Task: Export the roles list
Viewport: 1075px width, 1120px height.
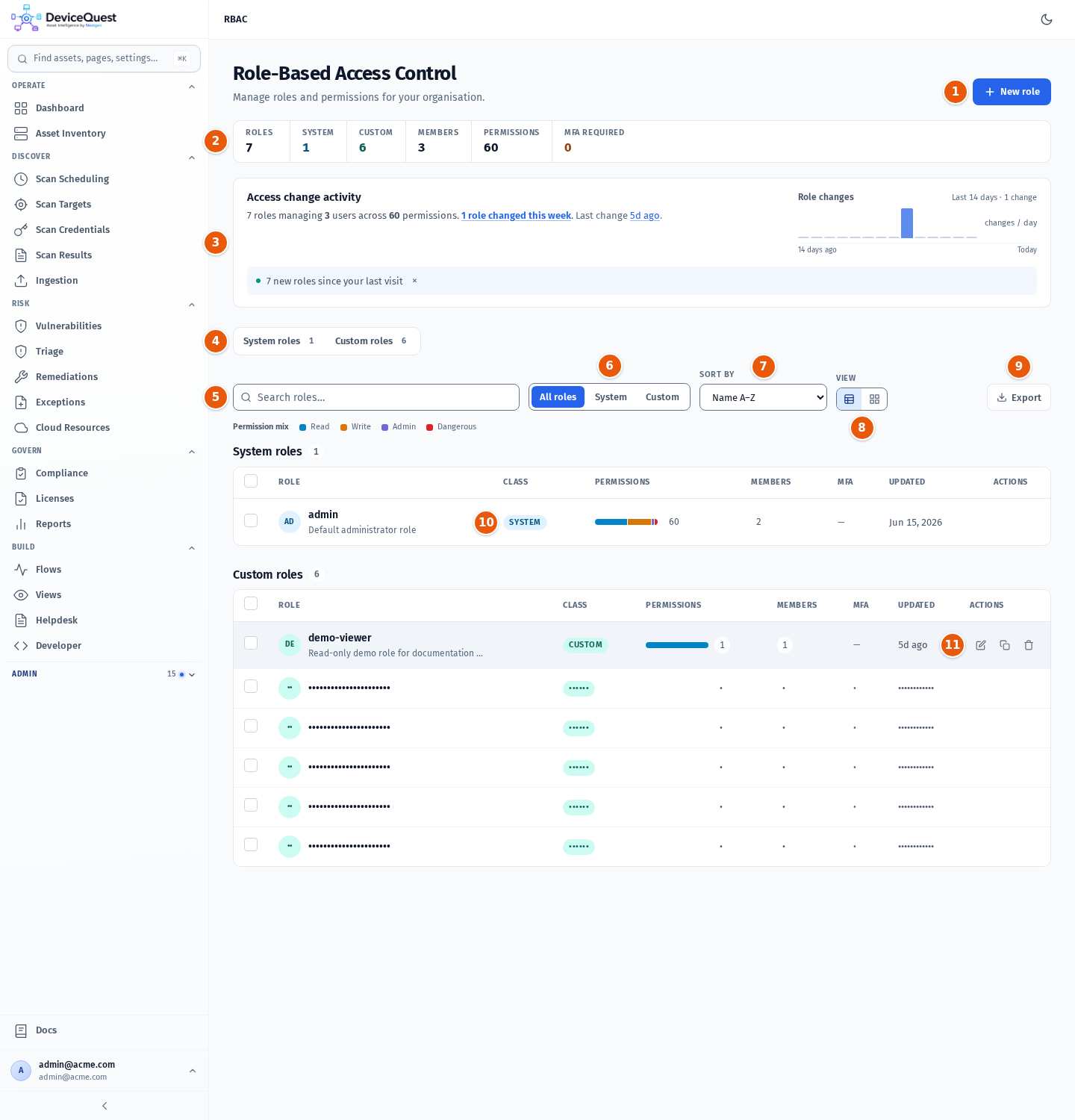Action: click(x=1018, y=397)
